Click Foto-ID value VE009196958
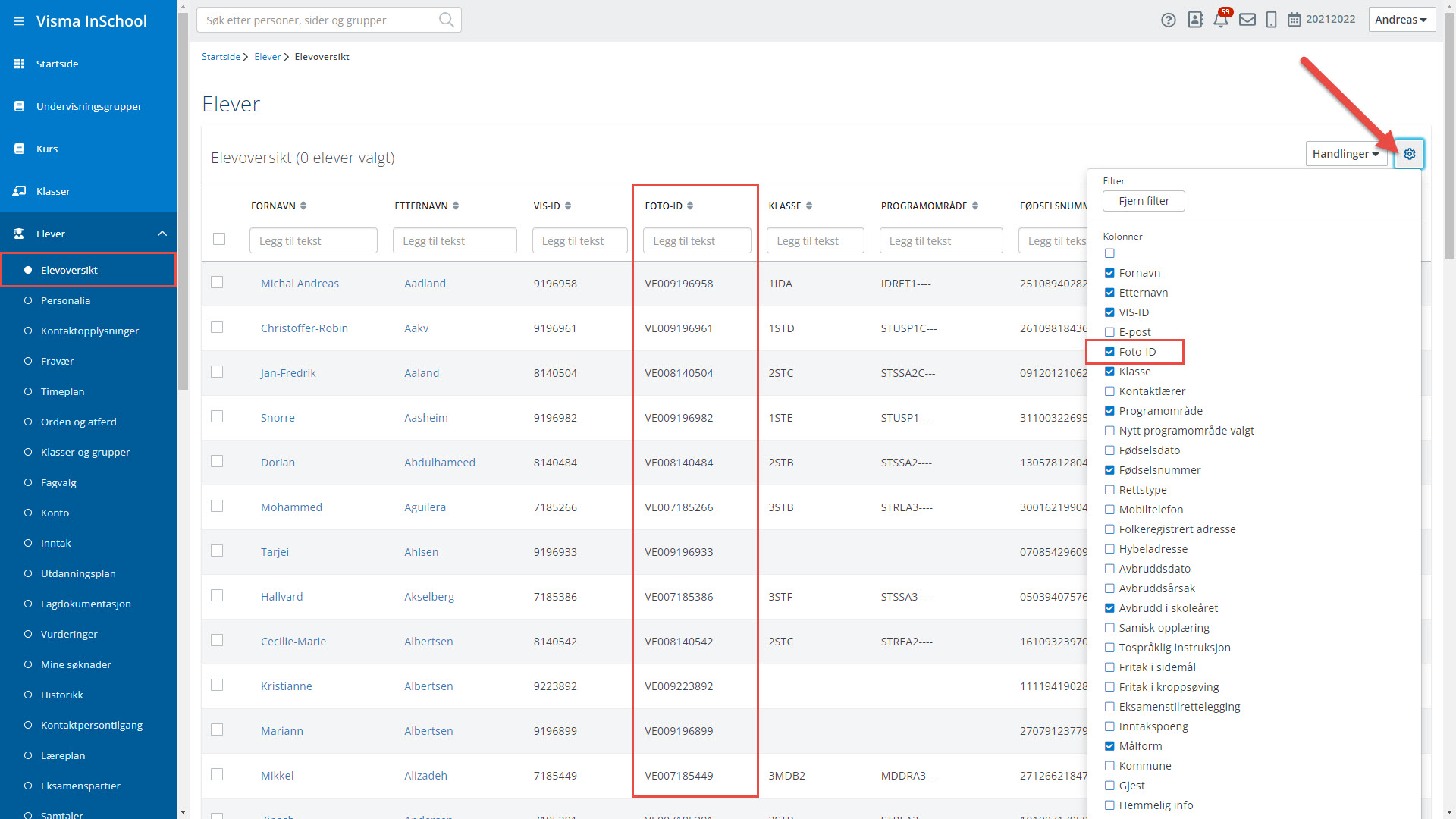This screenshot has width=1456, height=819. pyautogui.click(x=679, y=284)
